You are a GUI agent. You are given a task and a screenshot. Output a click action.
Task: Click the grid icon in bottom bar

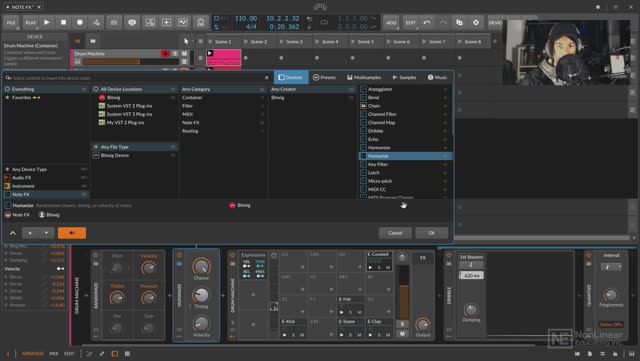click(x=127, y=354)
